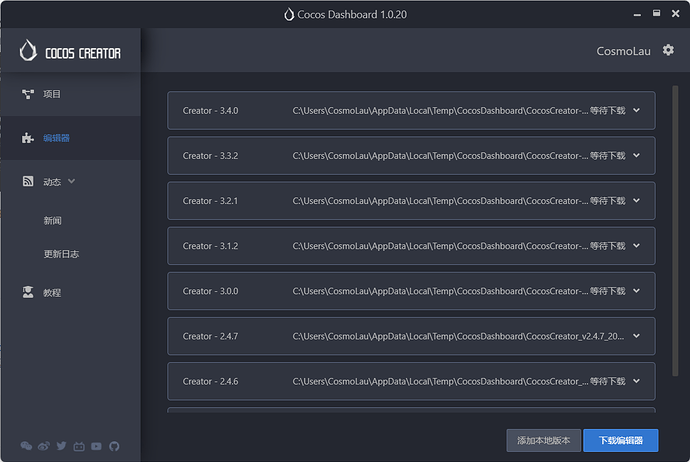Open the 项目 projects tab
Screen dimensions: 690x462
point(70,94)
